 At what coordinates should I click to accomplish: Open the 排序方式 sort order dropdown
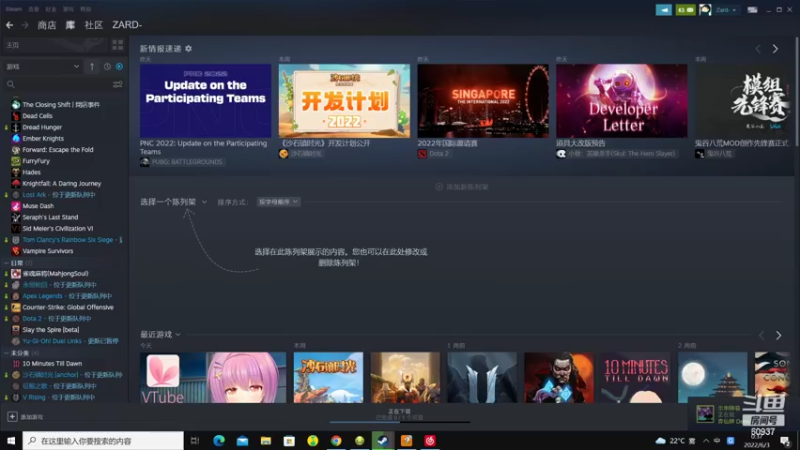coord(279,202)
